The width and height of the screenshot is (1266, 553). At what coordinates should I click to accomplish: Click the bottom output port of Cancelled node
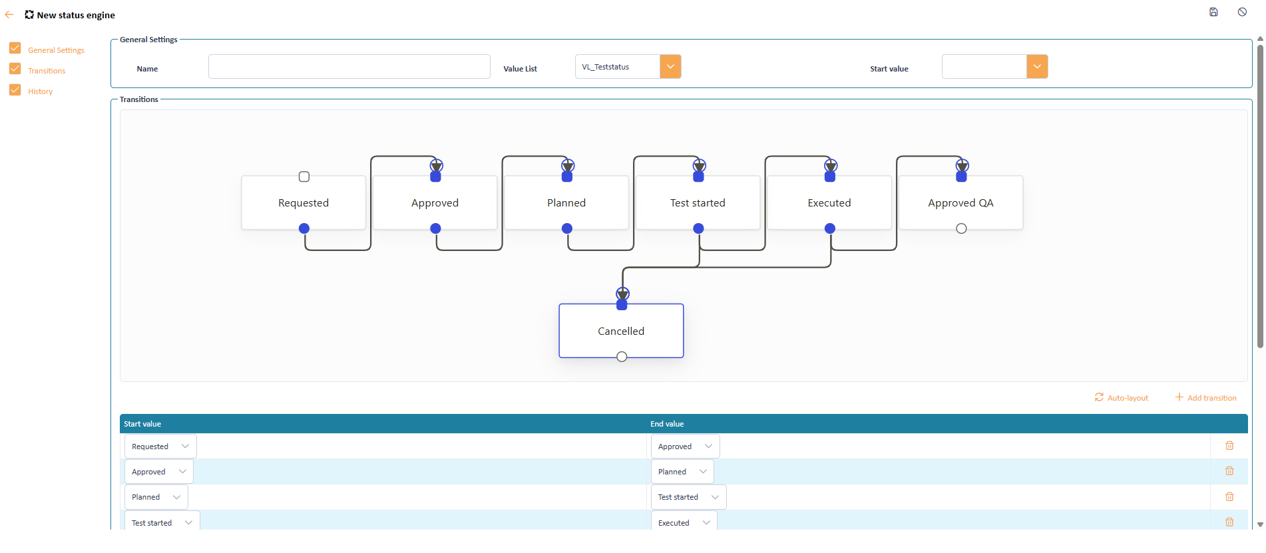coord(622,356)
